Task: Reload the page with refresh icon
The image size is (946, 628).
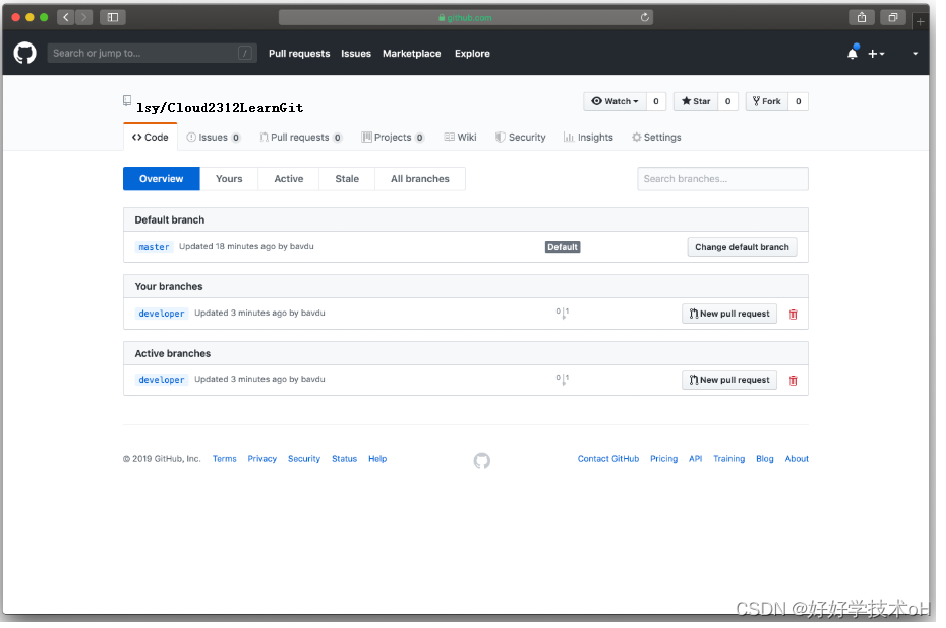Action: coord(644,17)
